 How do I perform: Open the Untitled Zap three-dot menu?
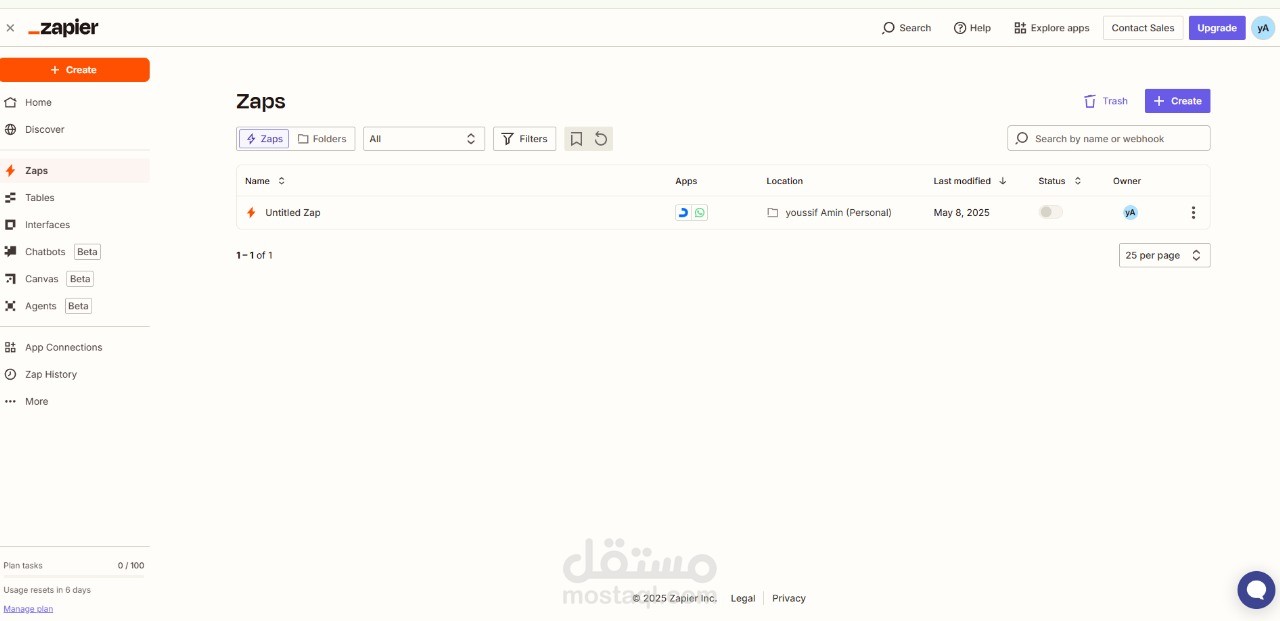point(1193,213)
